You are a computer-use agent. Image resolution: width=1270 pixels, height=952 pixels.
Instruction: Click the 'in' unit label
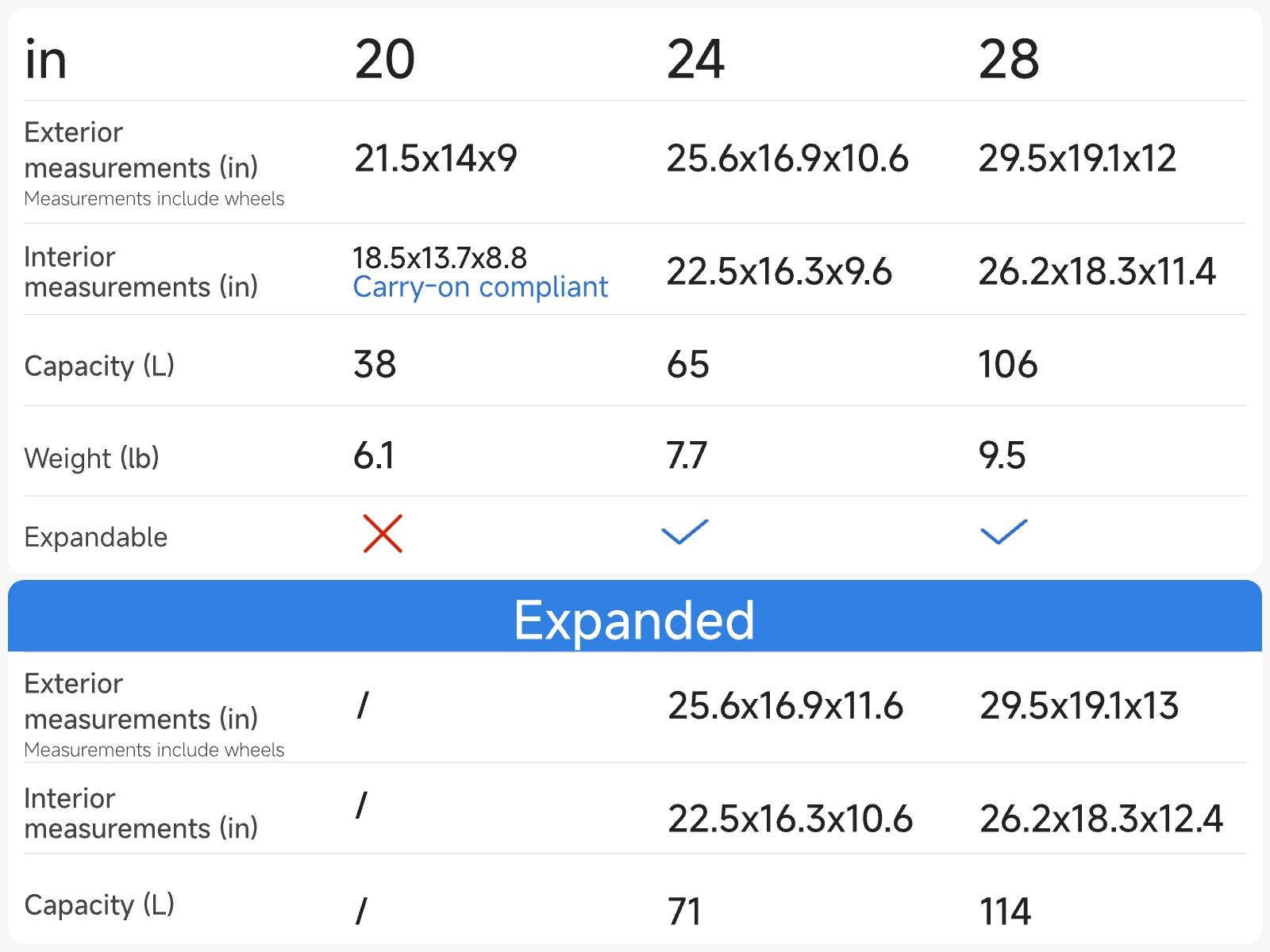(45, 59)
